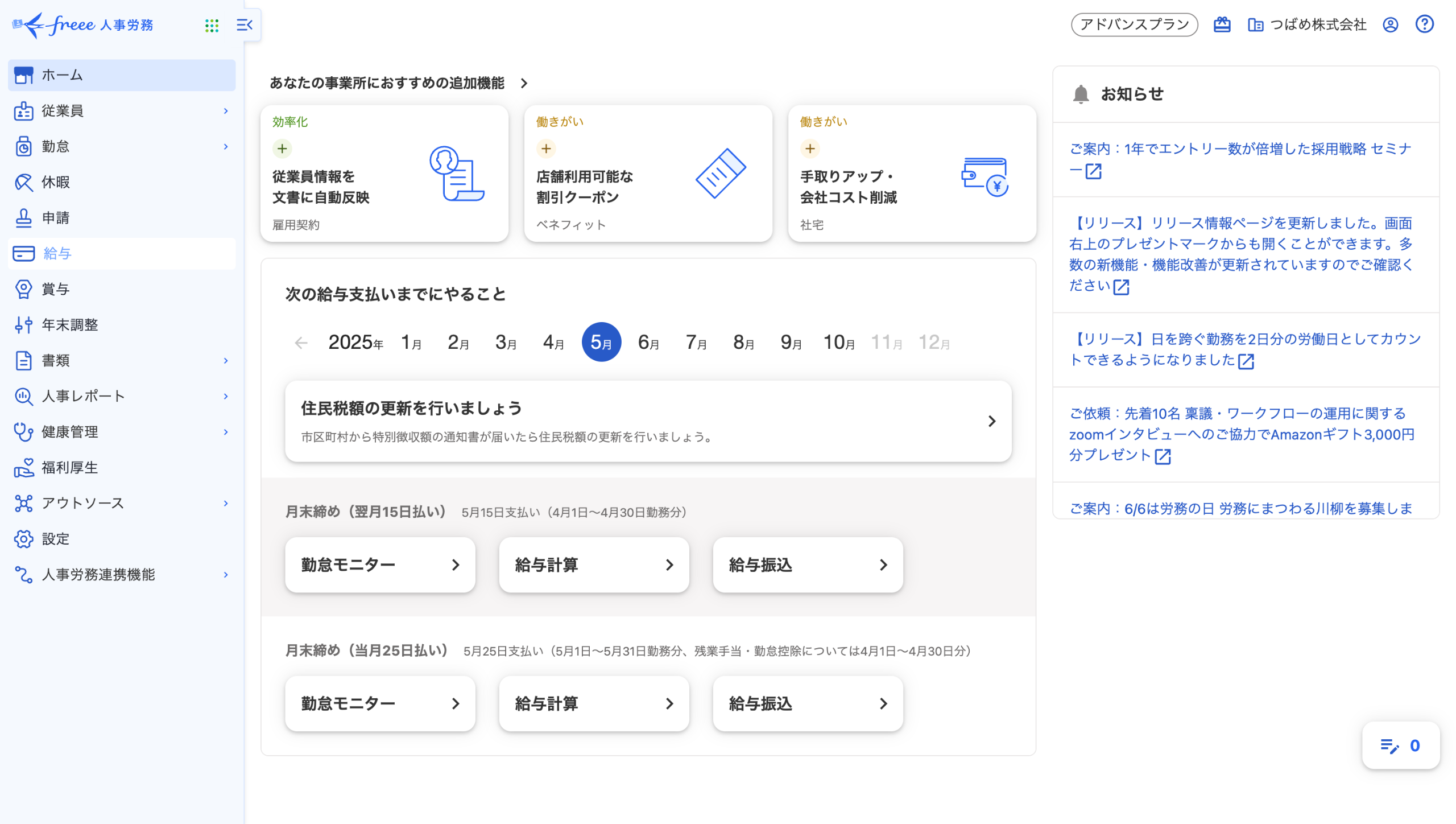Expand the 人事レポート sidebar submenu
The image size is (1456, 824).
click(x=226, y=396)
